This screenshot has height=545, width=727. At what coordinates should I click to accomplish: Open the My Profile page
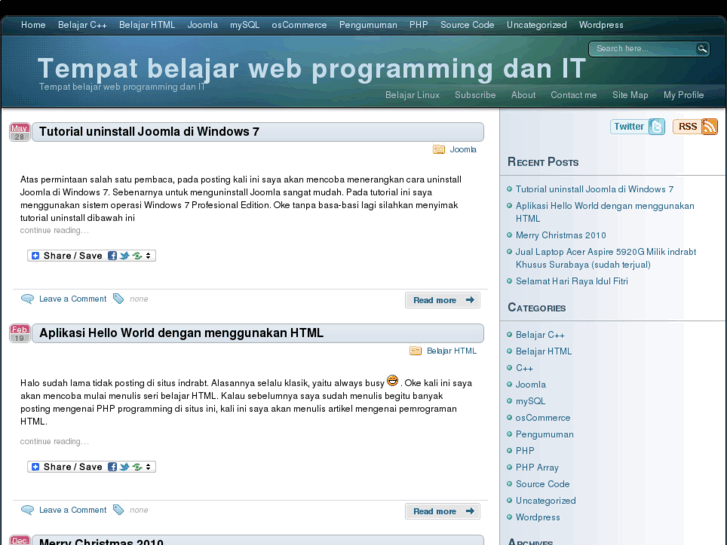(x=683, y=95)
